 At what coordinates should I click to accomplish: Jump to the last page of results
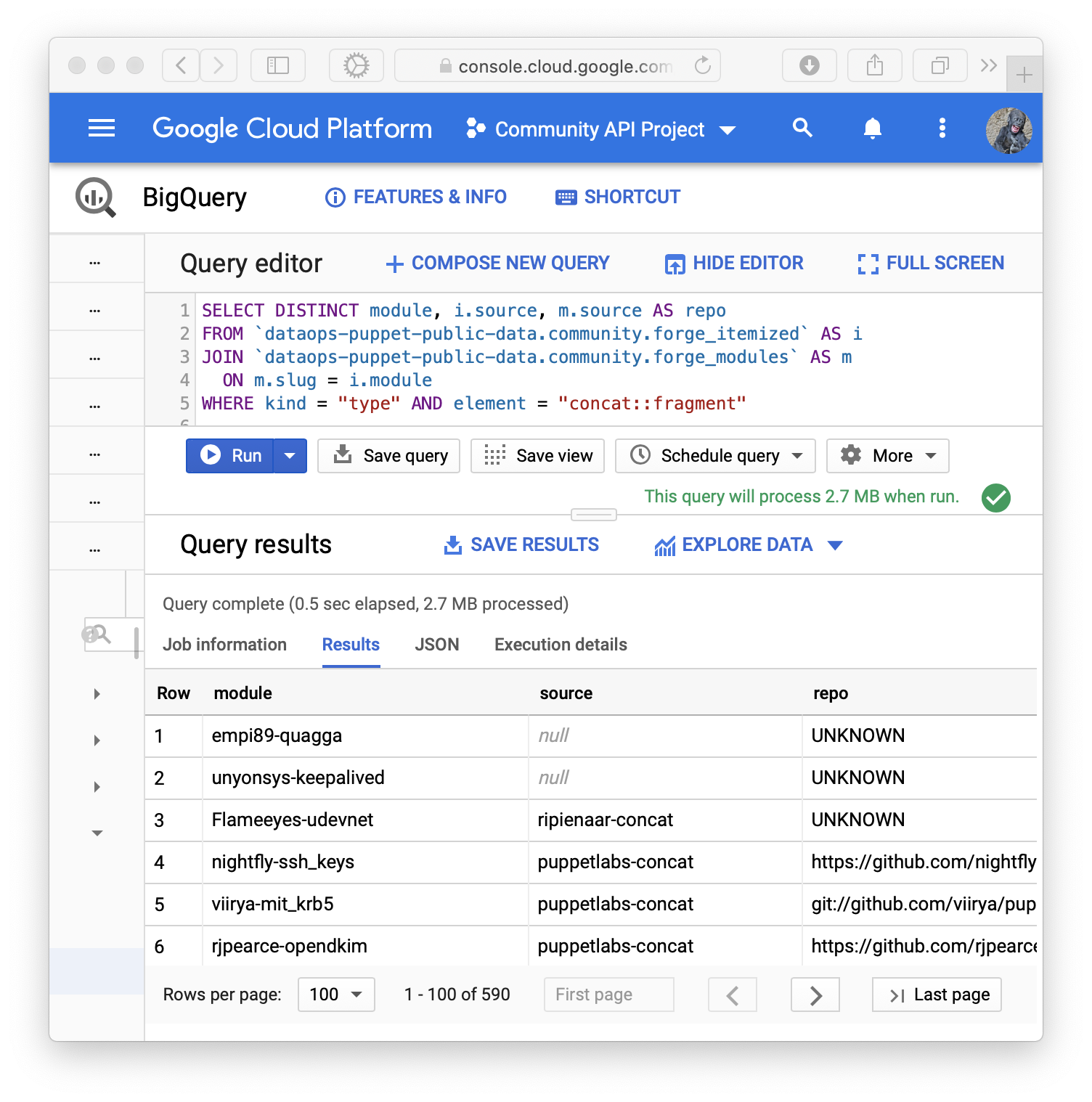[x=936, y=995]
